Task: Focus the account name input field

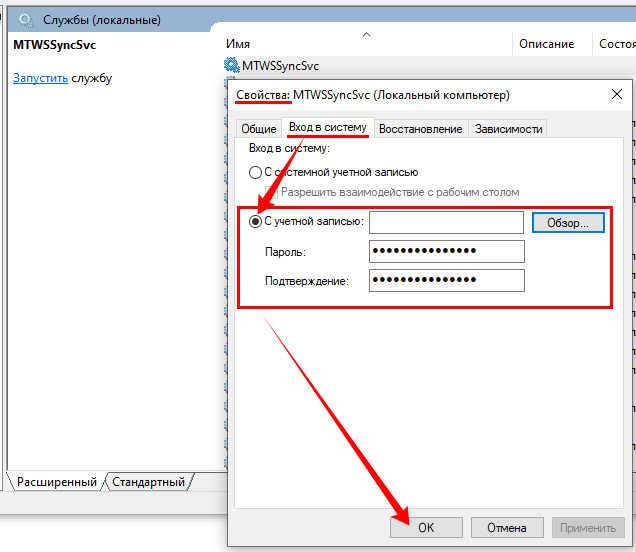Action: pos(446,222)
